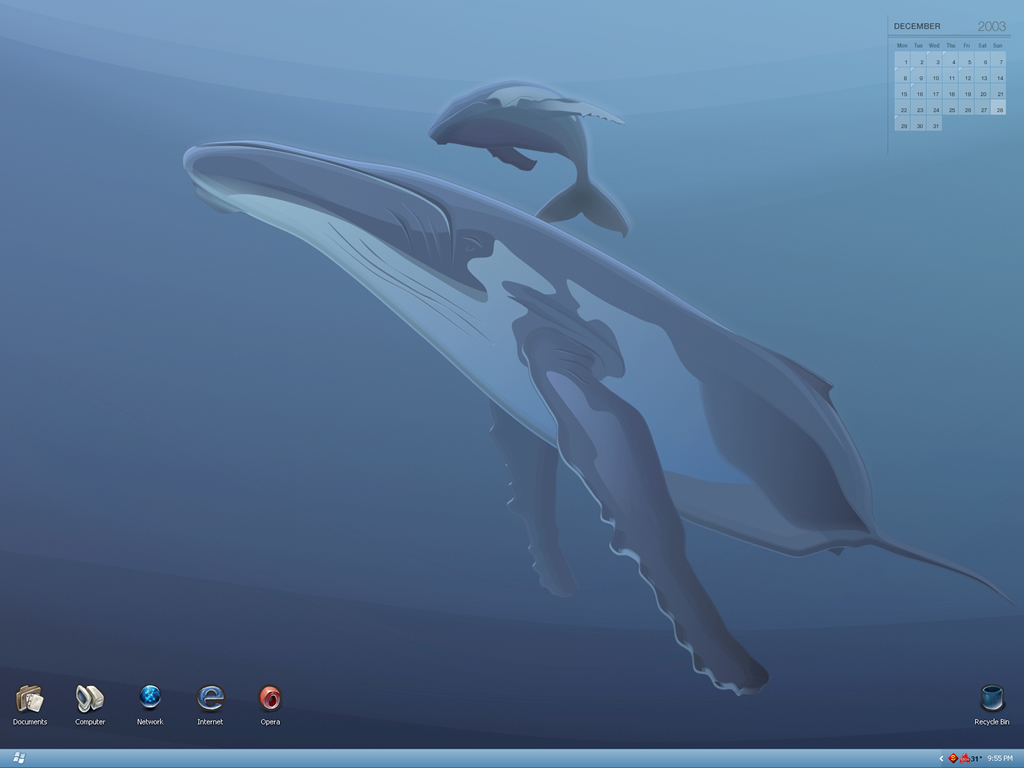The image size is (1024, 768).
Task: Open the Documents desktop icon
Action: pyautogui.click(x=30, y=698)
